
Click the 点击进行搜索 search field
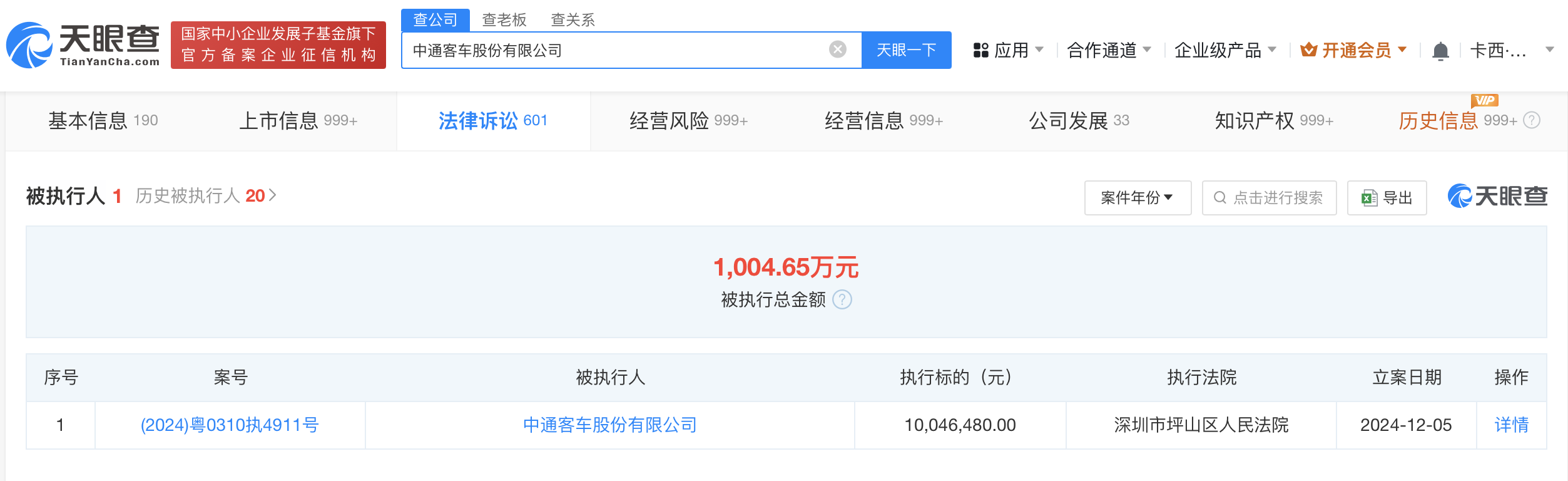[1270, 198]
